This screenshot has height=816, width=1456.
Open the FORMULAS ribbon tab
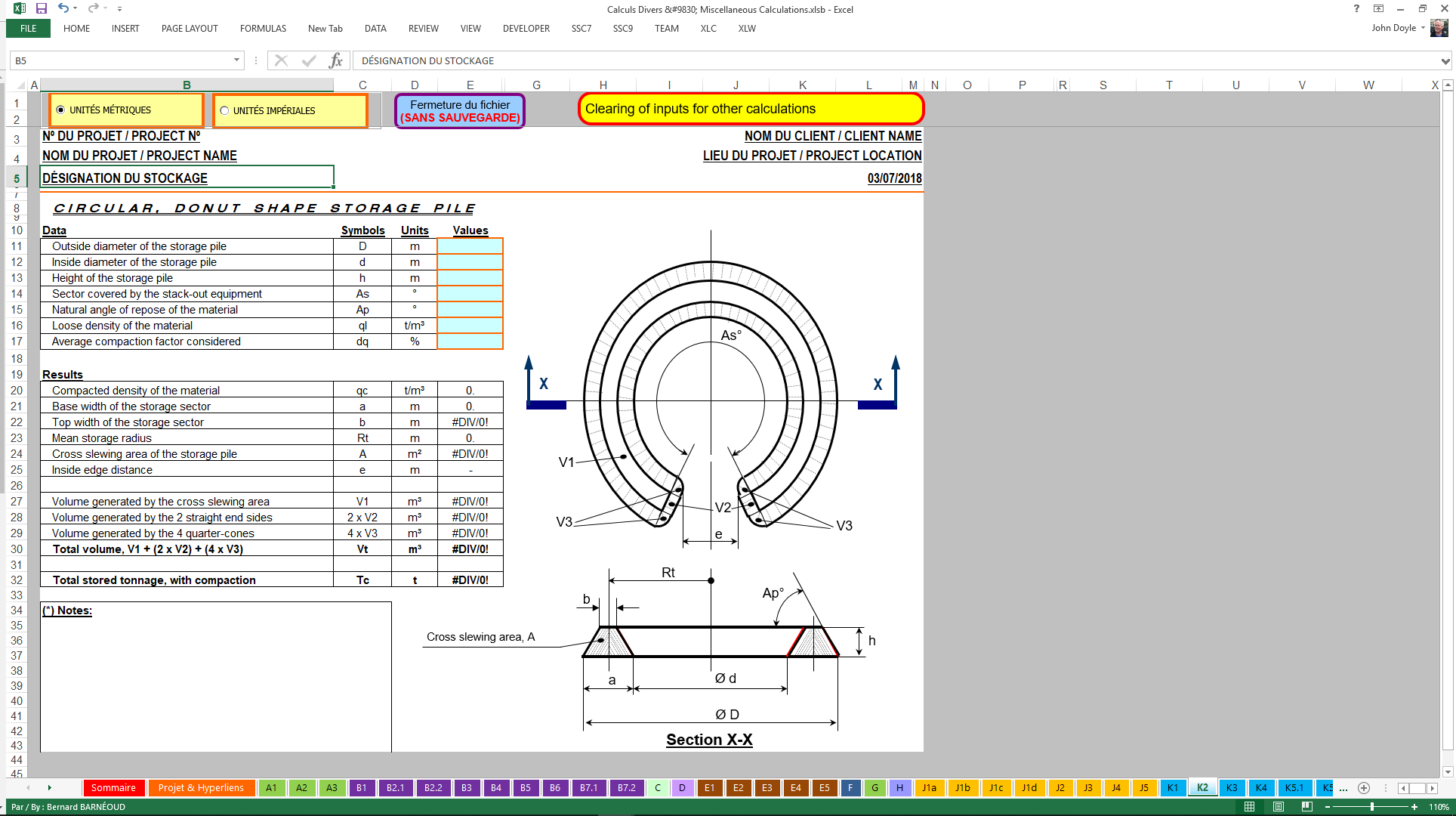pyautogui.click(x=263, y=29)
